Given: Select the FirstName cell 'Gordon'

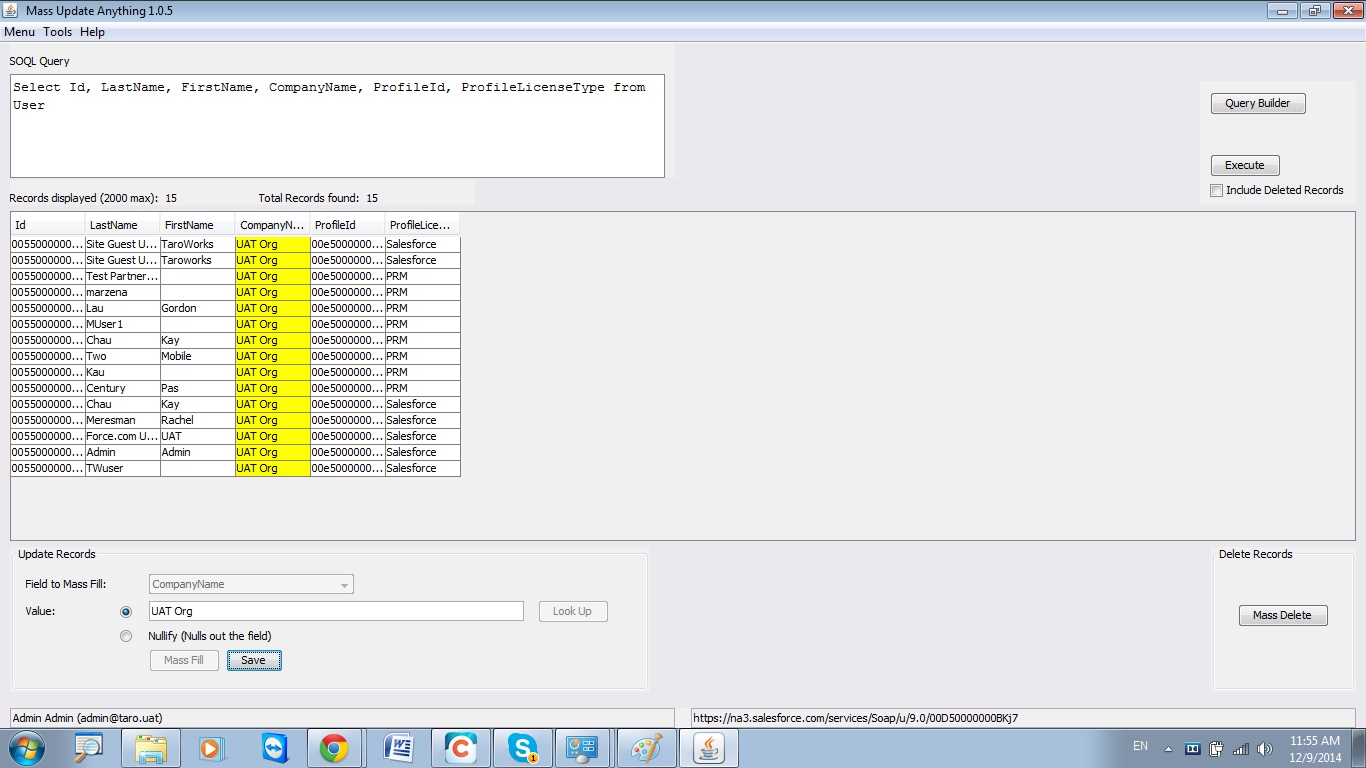Looking at the screenshot, I should coord(198,308).
